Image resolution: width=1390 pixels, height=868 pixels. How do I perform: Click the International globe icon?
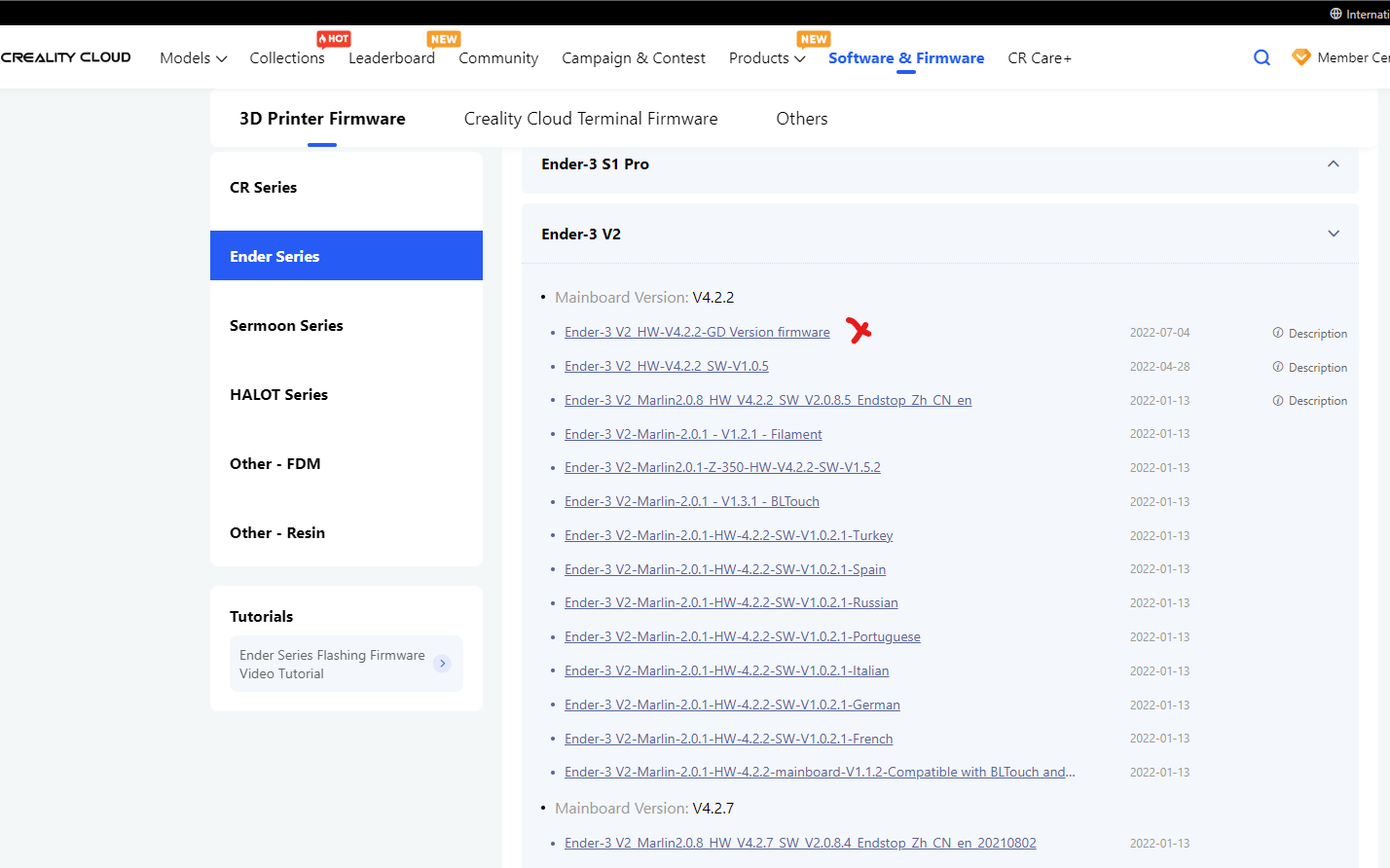[1335, 14]
